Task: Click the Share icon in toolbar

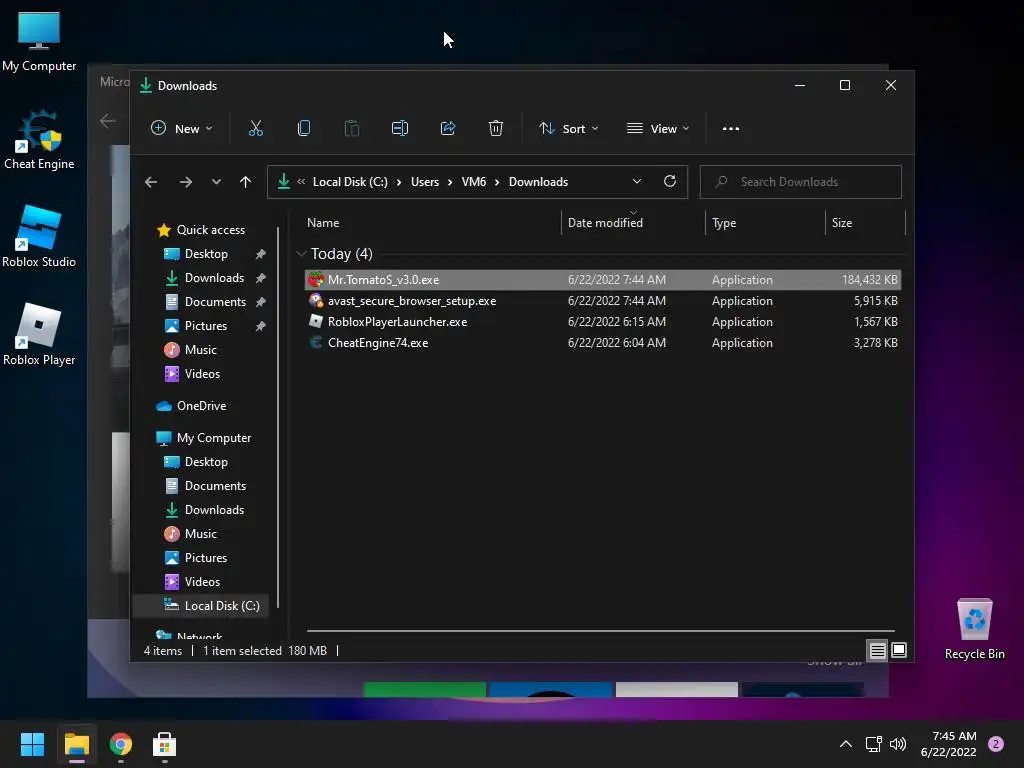Action: (448, 129)
